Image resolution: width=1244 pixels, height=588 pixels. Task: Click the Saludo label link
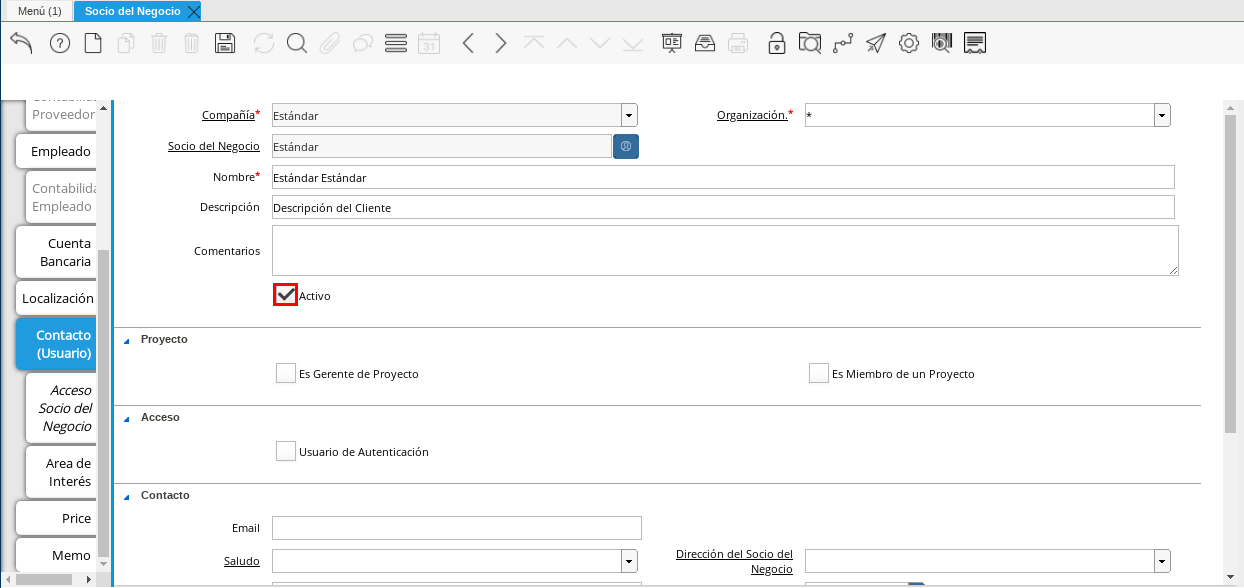click(242, 561)
